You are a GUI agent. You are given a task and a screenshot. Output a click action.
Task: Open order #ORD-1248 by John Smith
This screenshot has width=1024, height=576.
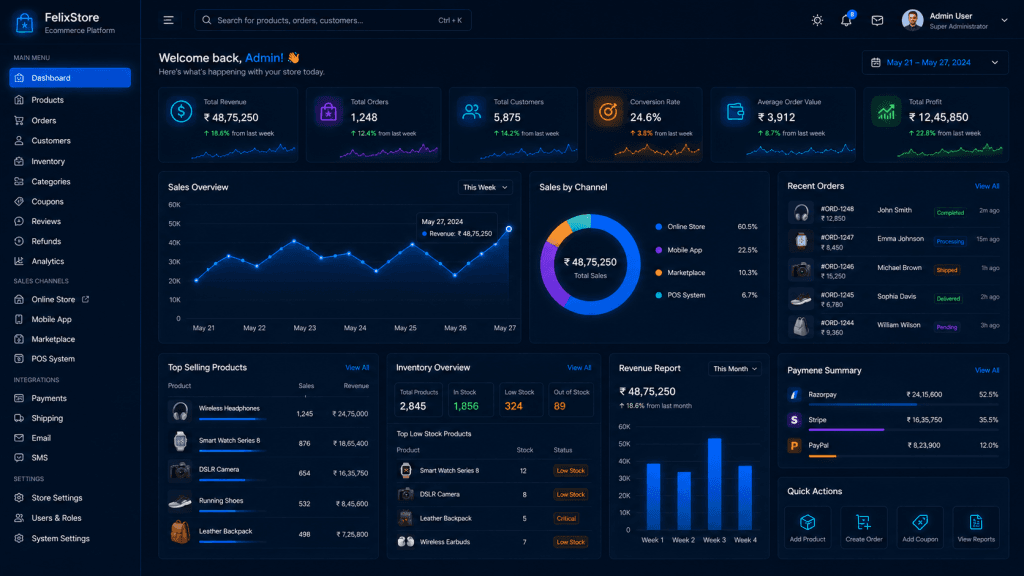click(x=893, y=213)
